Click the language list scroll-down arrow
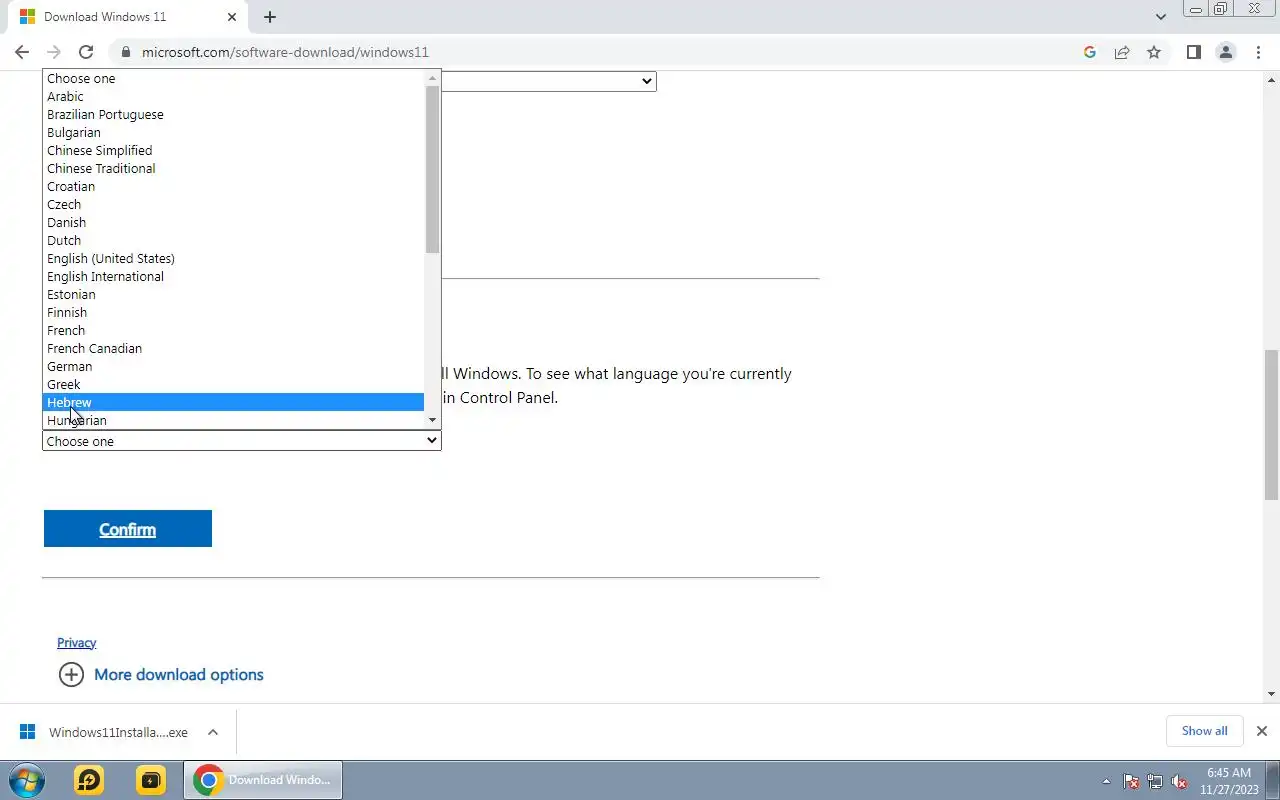This screenshot has height=800, width=1280. point(432,420)
